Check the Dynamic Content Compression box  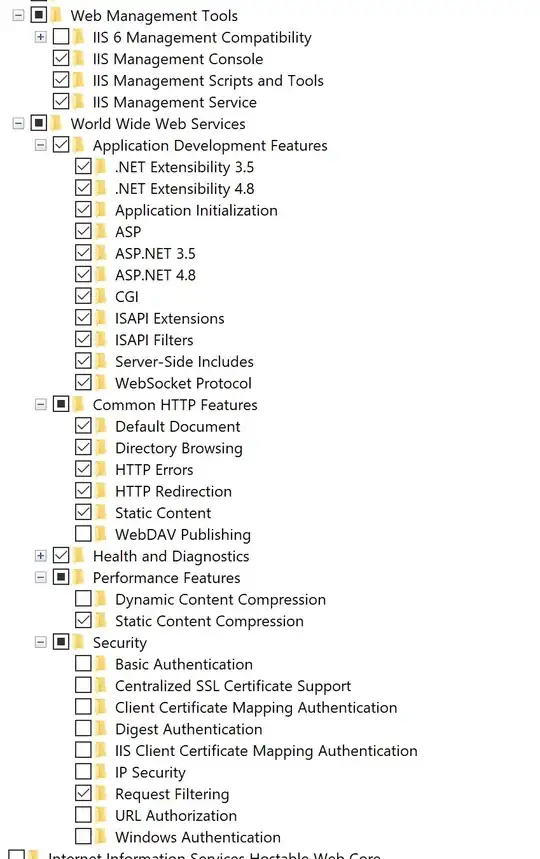point(83,599)
